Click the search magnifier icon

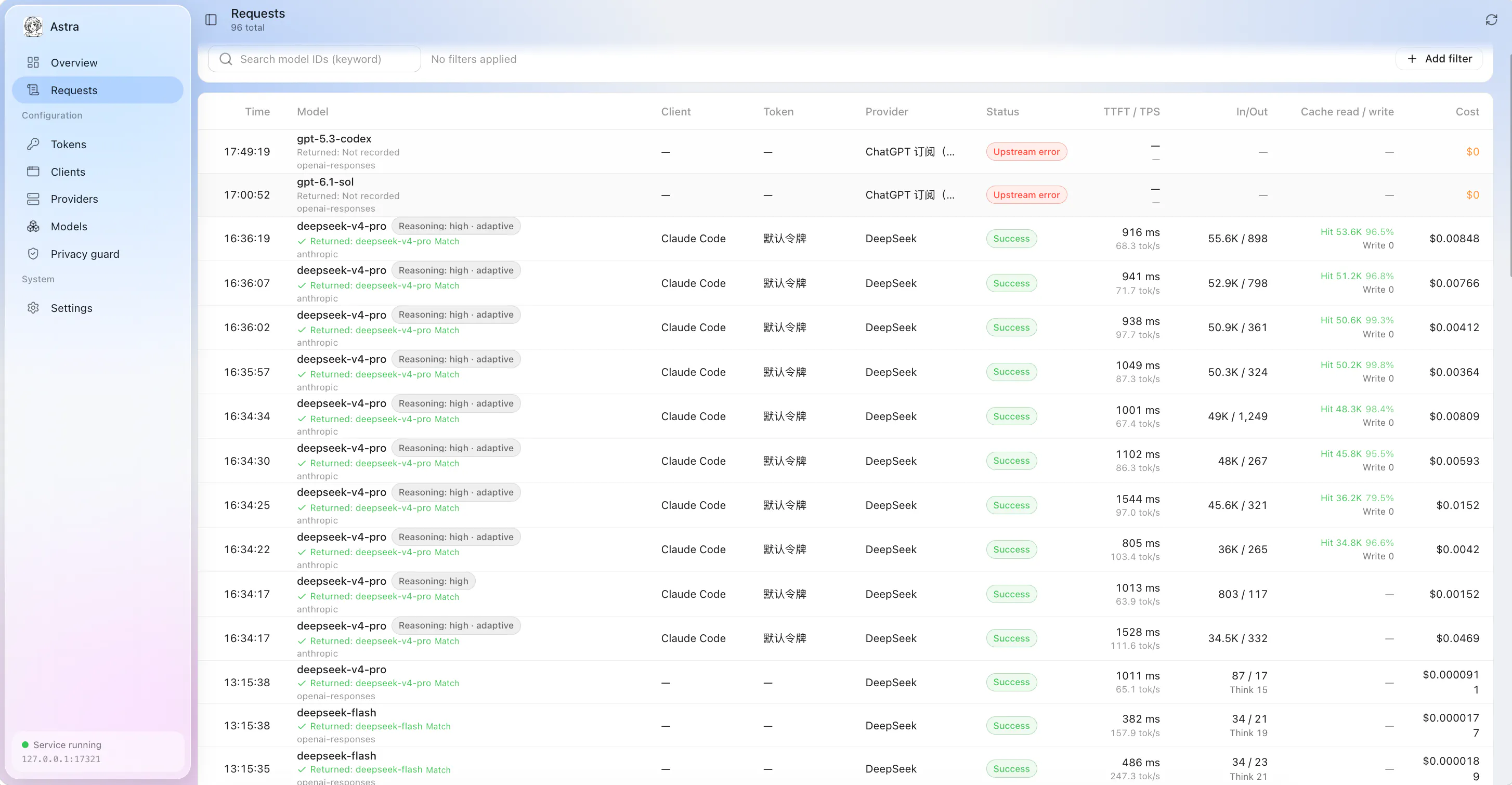point(225,59)
